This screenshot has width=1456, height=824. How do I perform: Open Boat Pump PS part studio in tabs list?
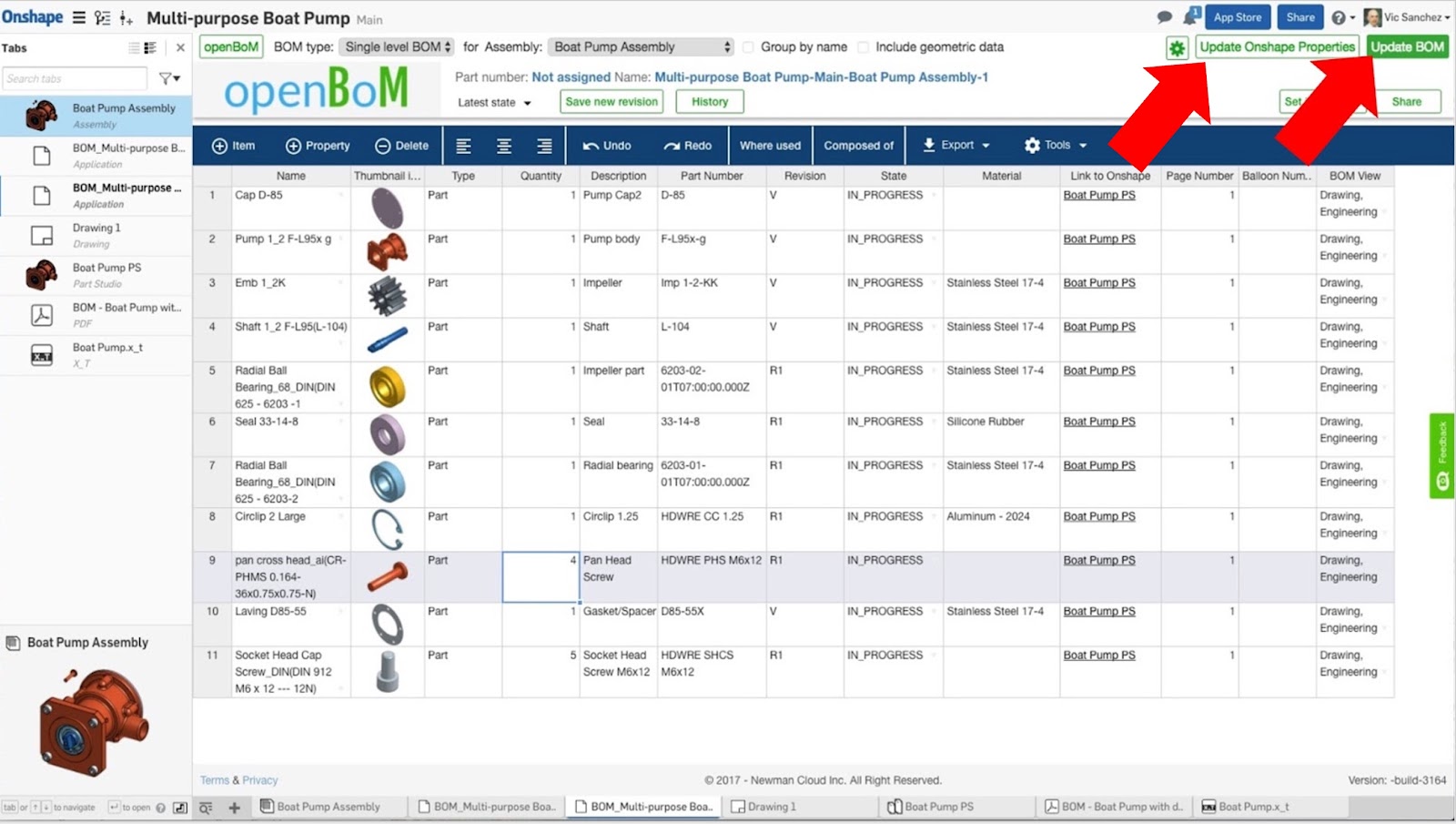pyautogui.click(x=96, y=275)
